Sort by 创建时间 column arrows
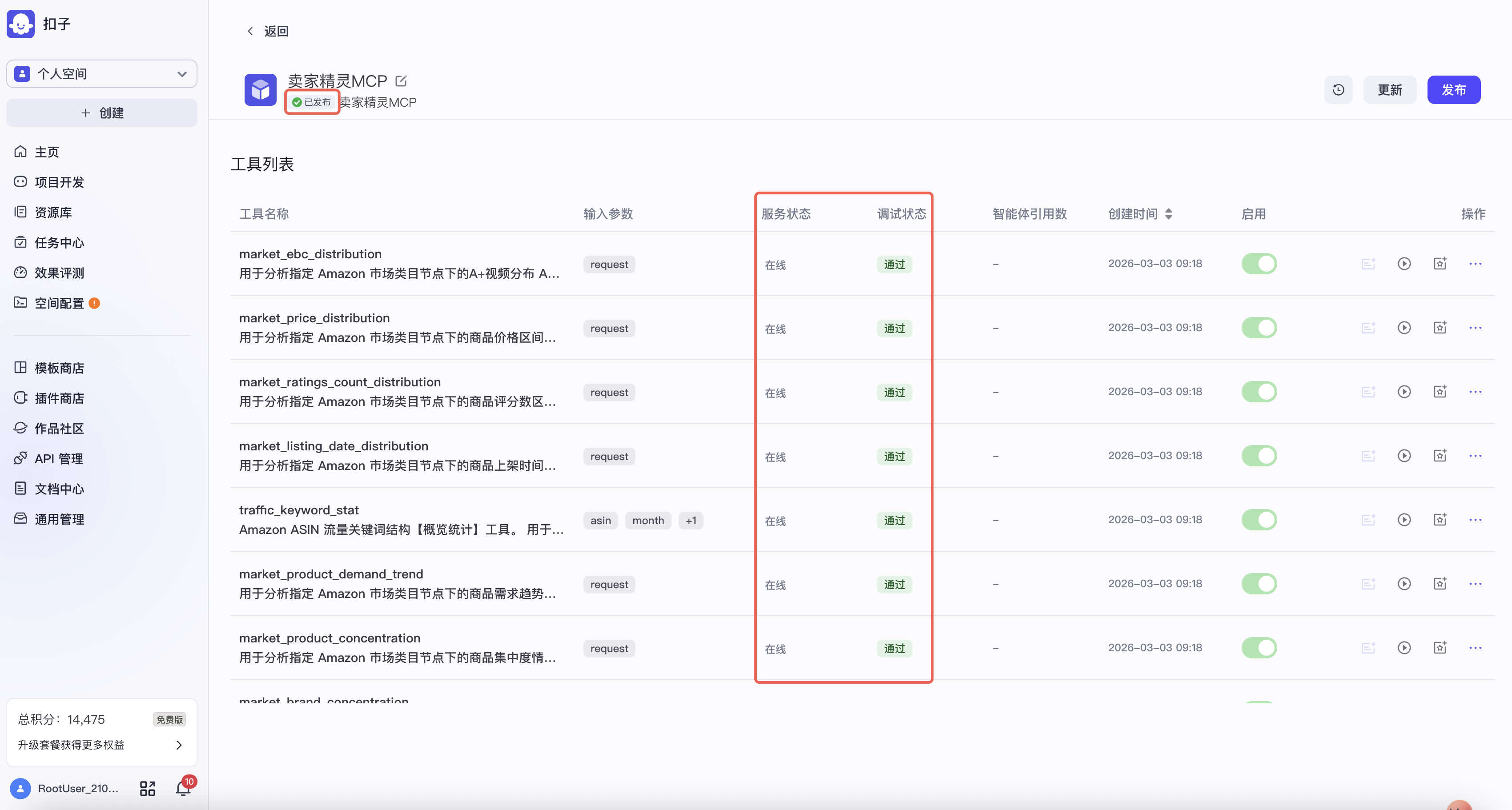Screen dimensions: 1512x810 pyautogui.click(x=1169, y=214)
